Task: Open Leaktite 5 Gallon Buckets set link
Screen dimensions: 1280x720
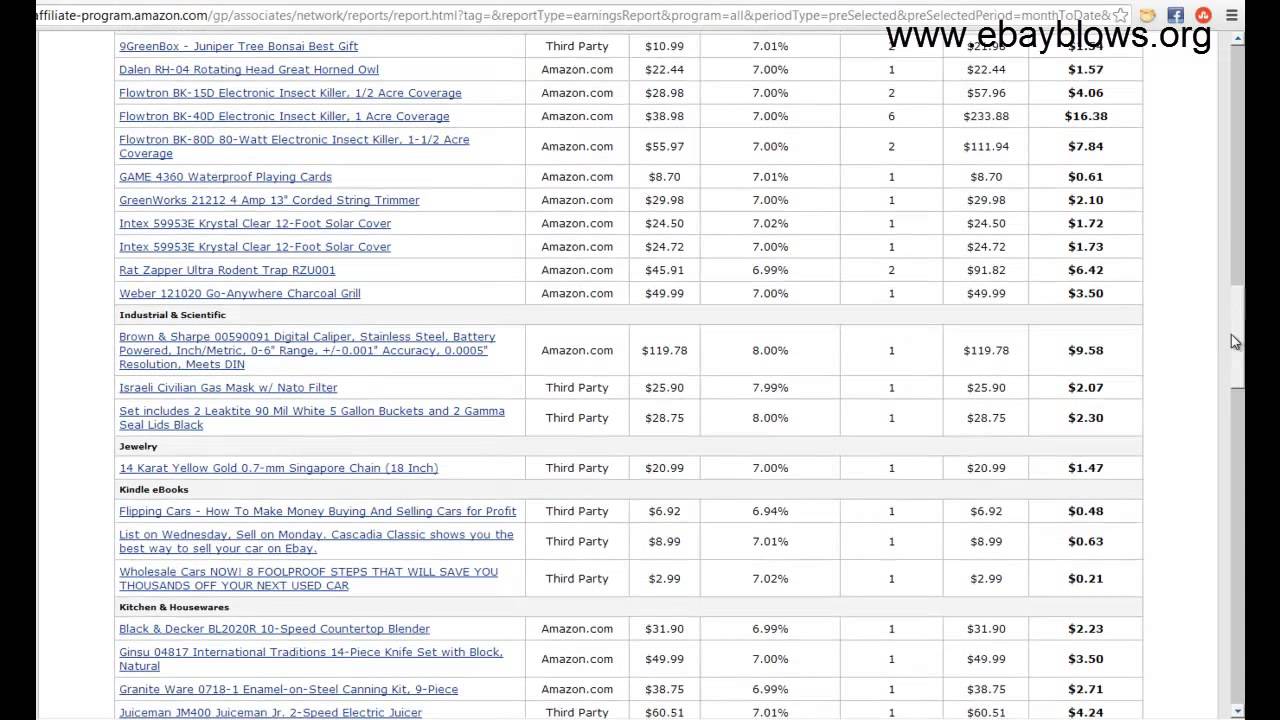Action: (x=312, y=417)
